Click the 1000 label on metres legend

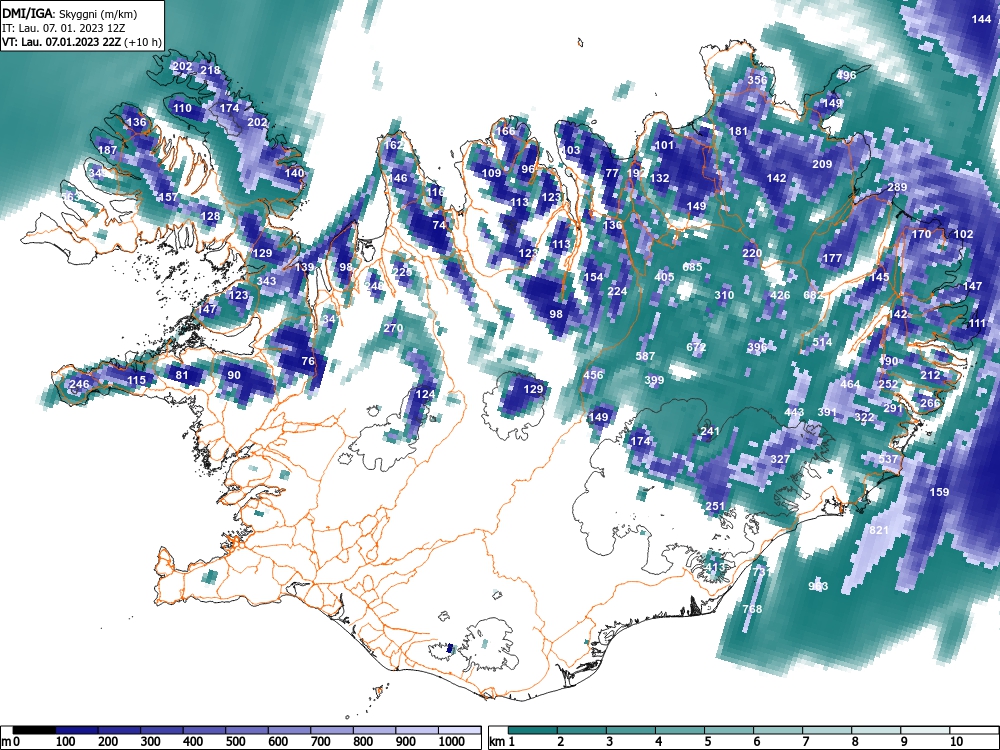452,742
